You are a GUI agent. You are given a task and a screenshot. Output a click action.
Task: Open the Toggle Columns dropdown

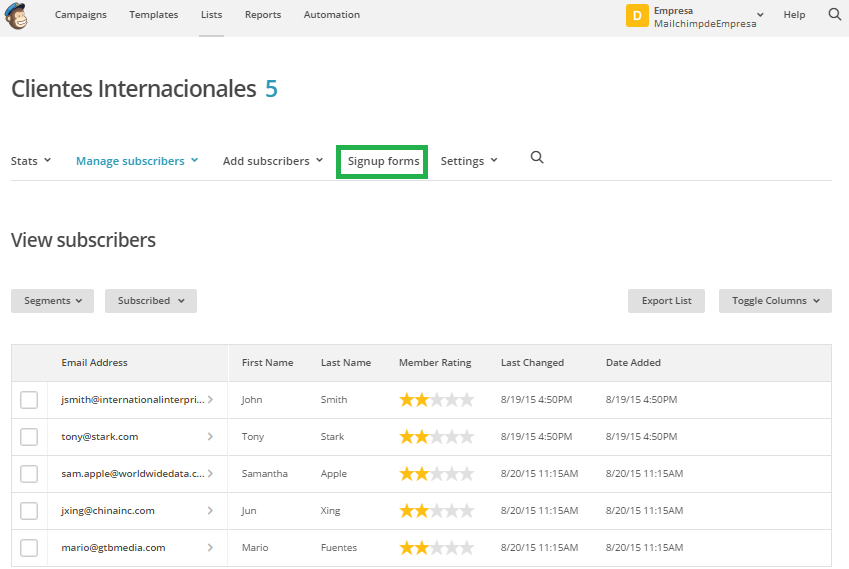(x=775, y=301)
